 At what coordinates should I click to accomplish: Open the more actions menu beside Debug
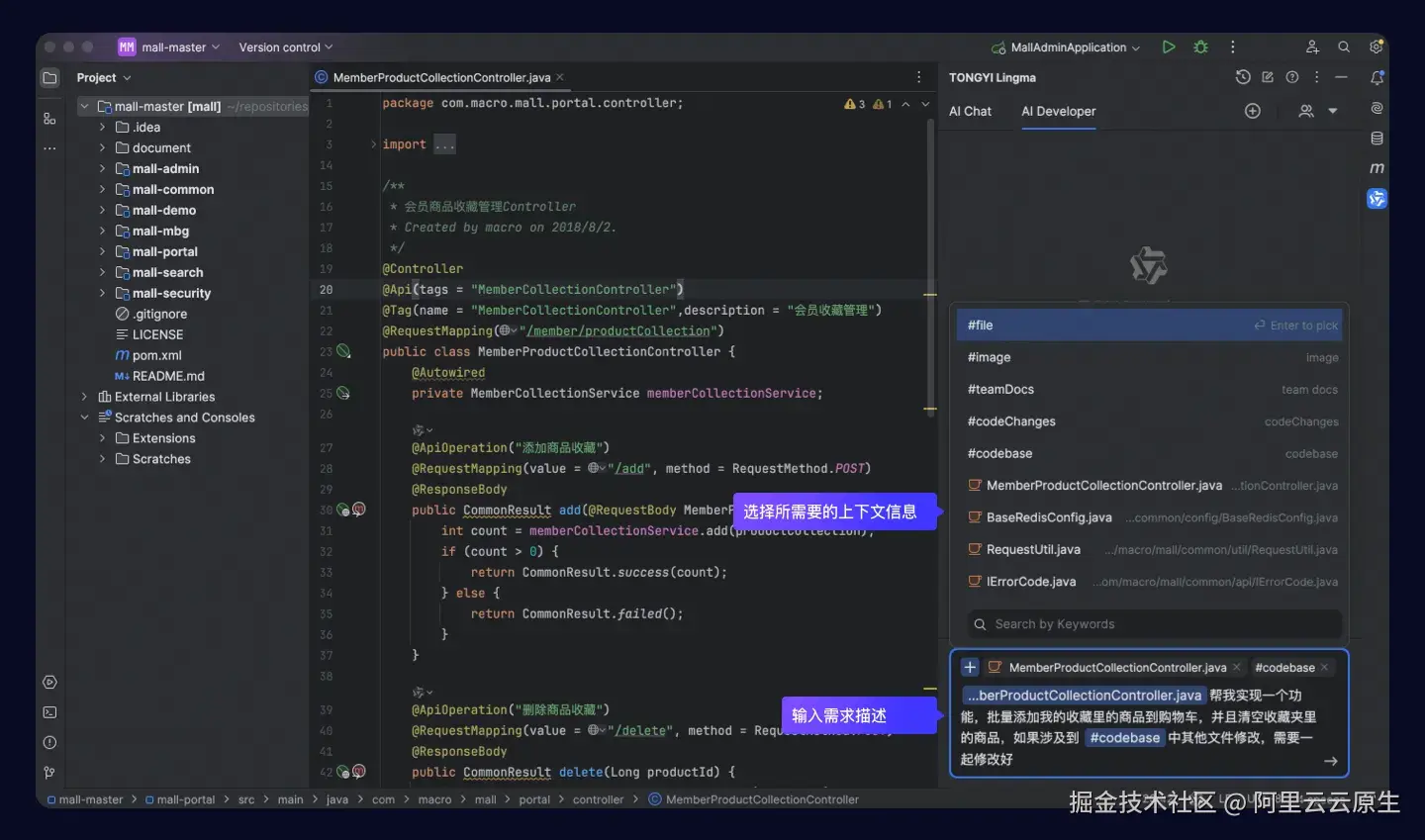point(1232,47)
